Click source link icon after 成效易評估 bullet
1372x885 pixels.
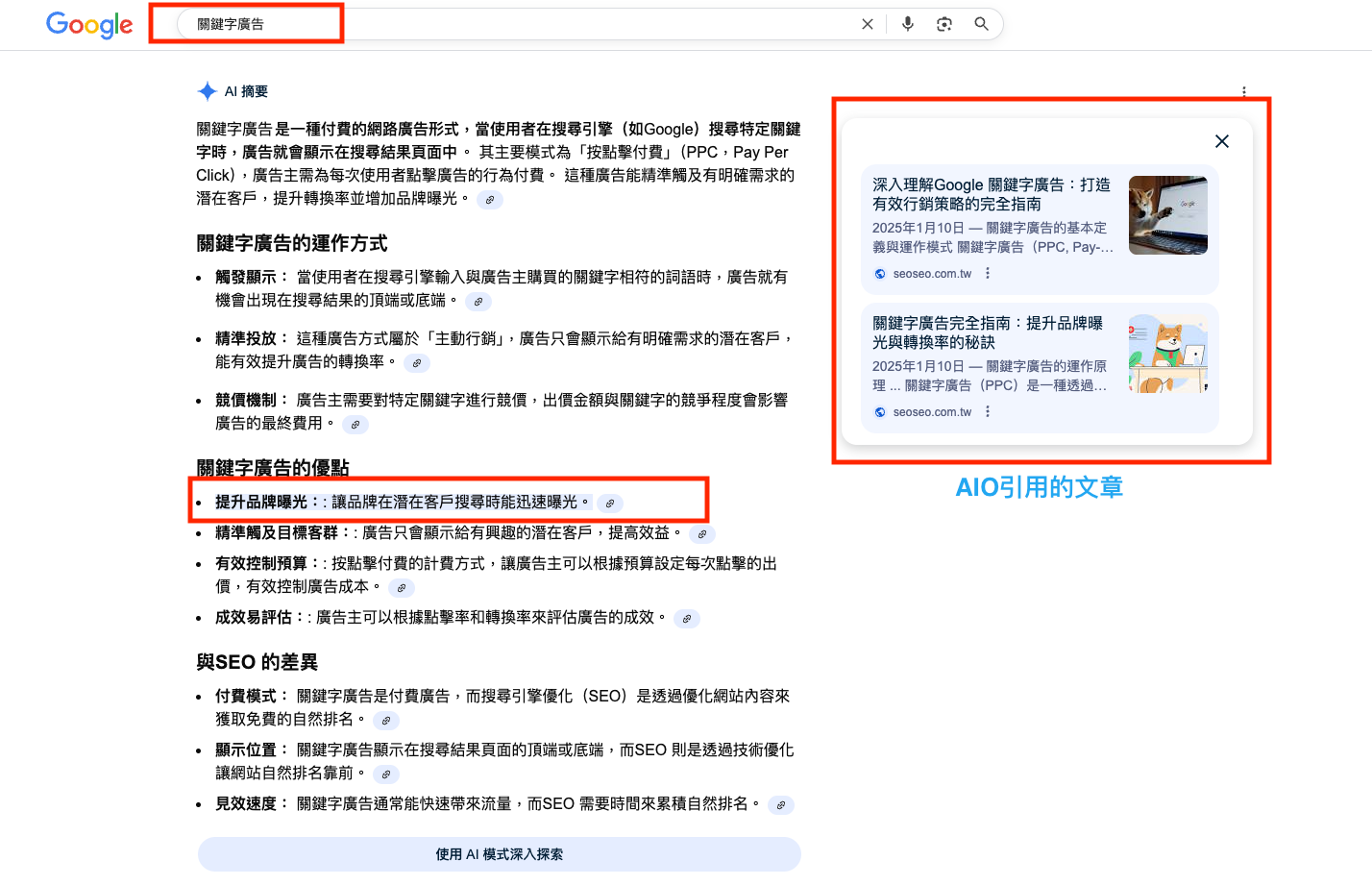click(x=686, y=619)
